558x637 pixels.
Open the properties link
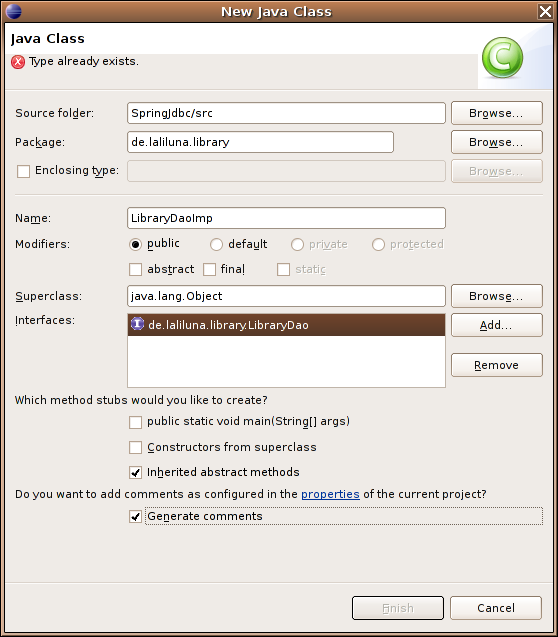point(330,494)
